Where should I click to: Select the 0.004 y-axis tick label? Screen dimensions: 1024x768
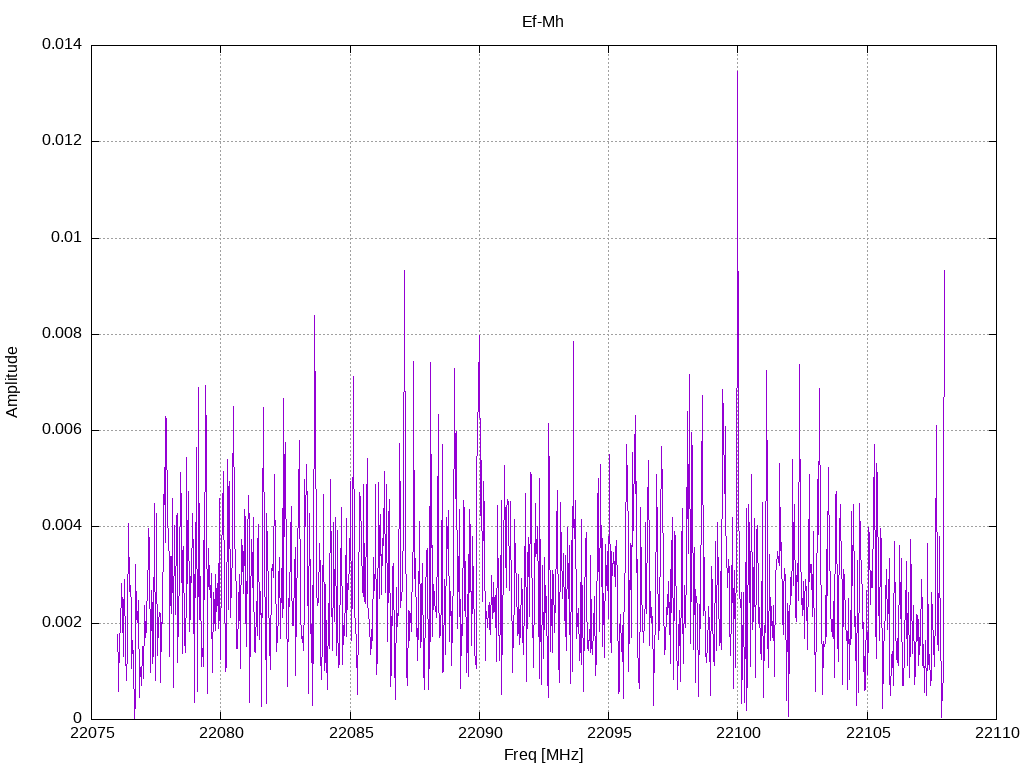(x=61, y=526)
